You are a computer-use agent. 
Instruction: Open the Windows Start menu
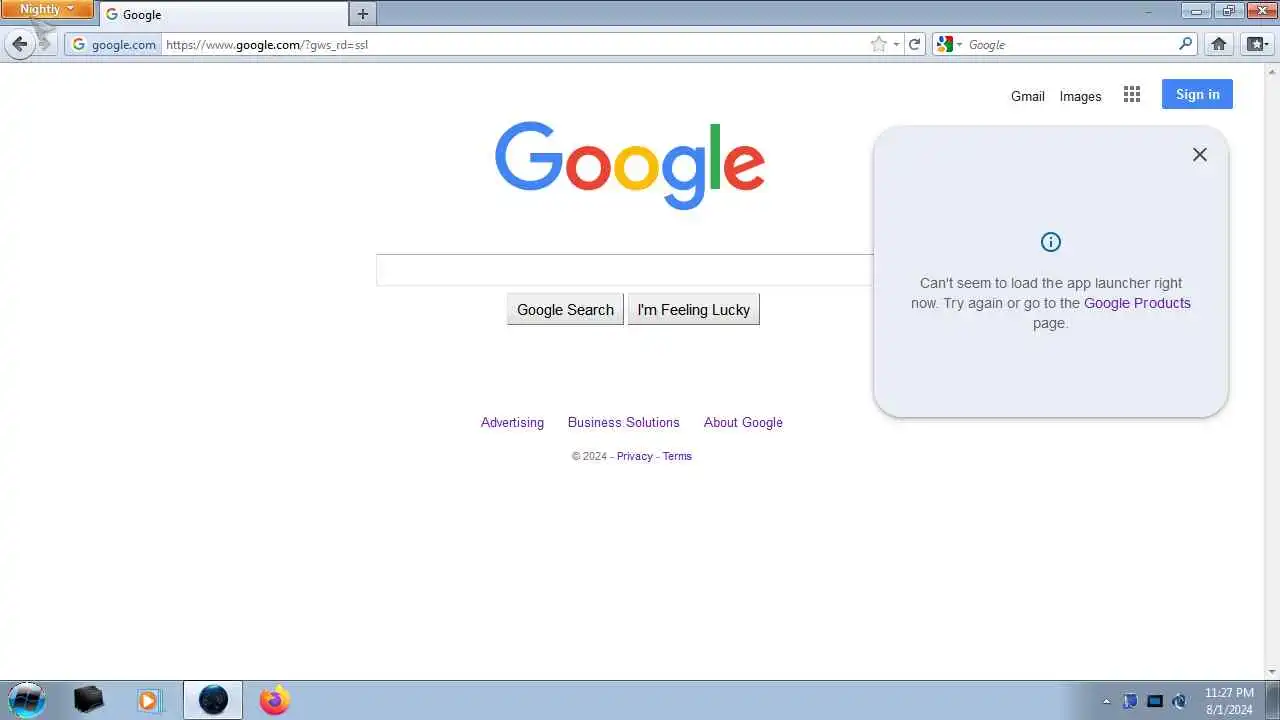(x=26, y=700)
